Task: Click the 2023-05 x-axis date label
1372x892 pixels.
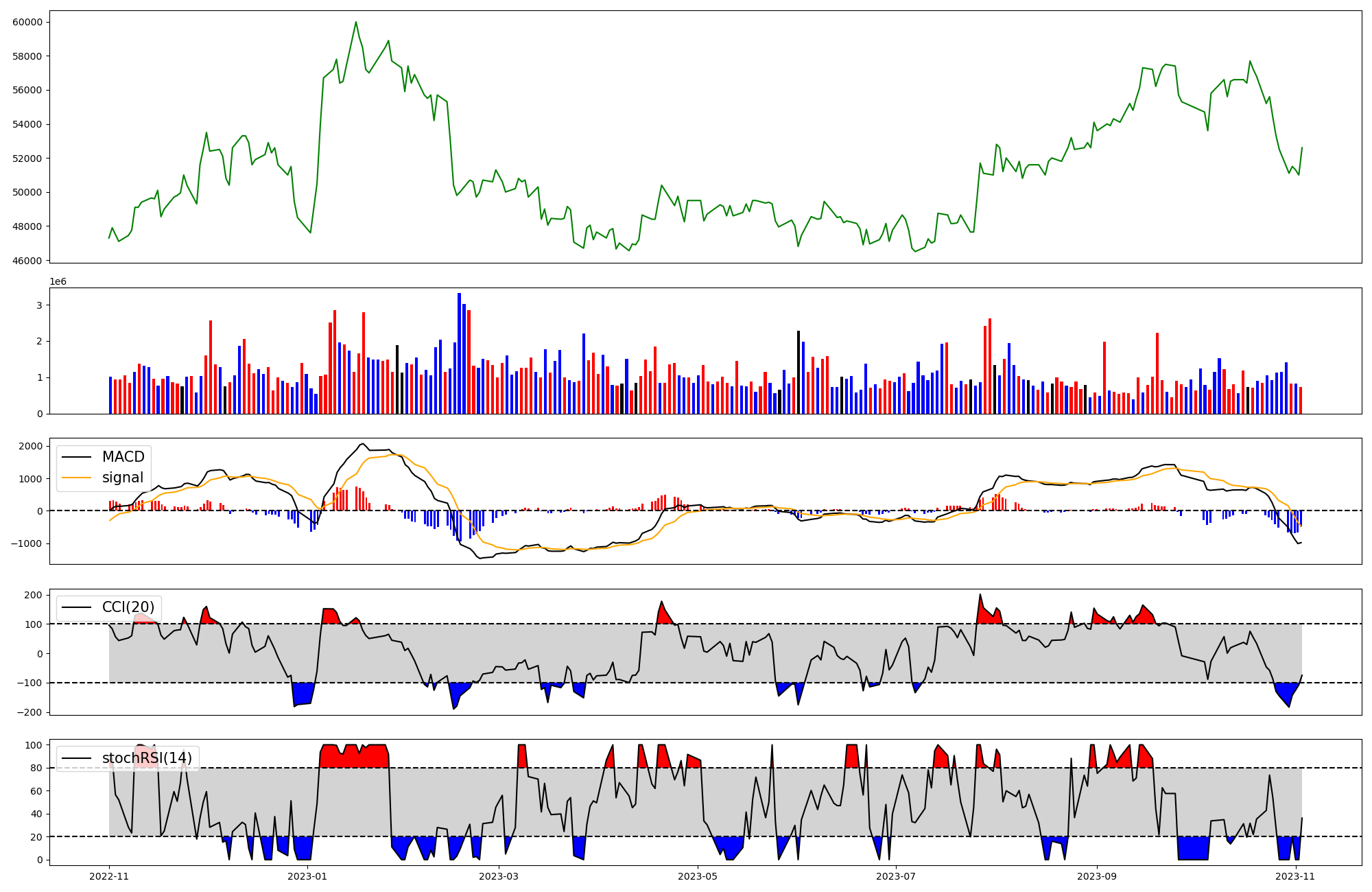Action: 698,876
